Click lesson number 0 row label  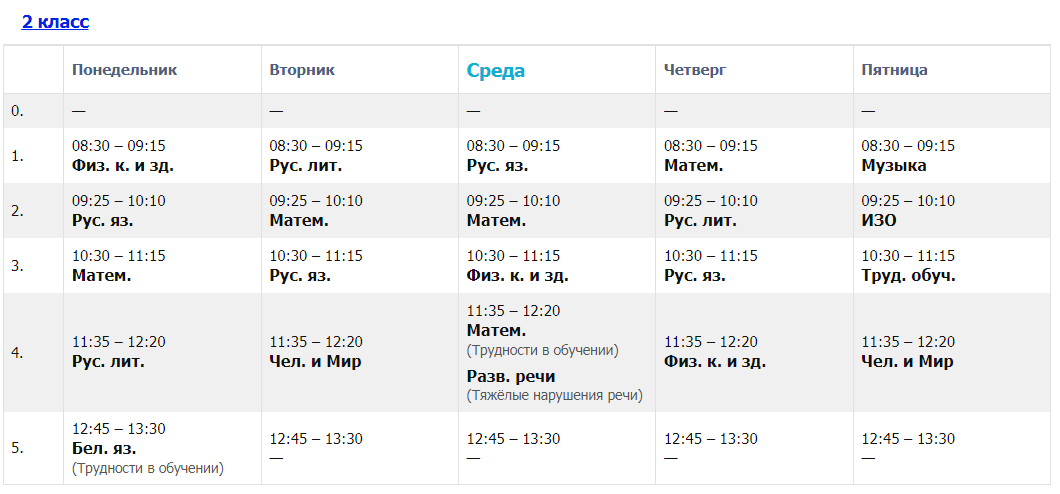17,111
